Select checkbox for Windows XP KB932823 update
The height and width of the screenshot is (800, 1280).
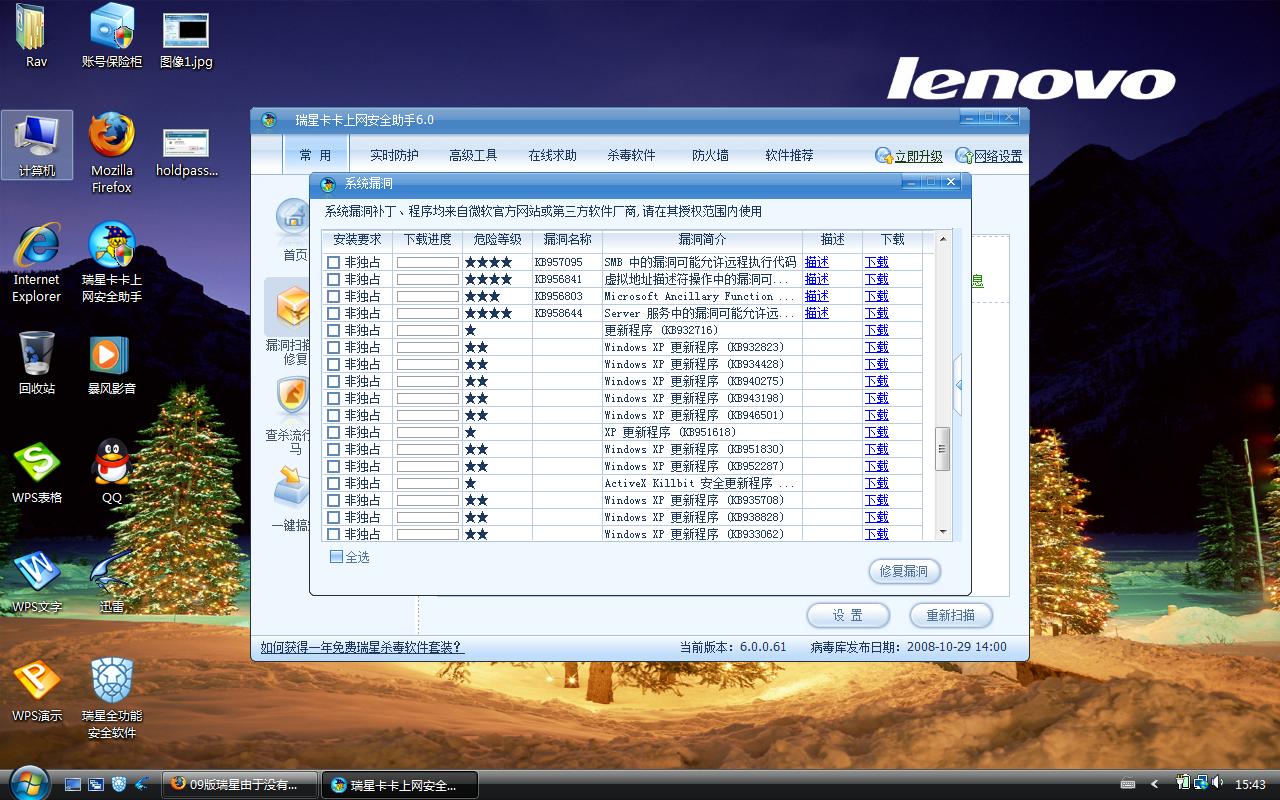(x=334, y=347)
